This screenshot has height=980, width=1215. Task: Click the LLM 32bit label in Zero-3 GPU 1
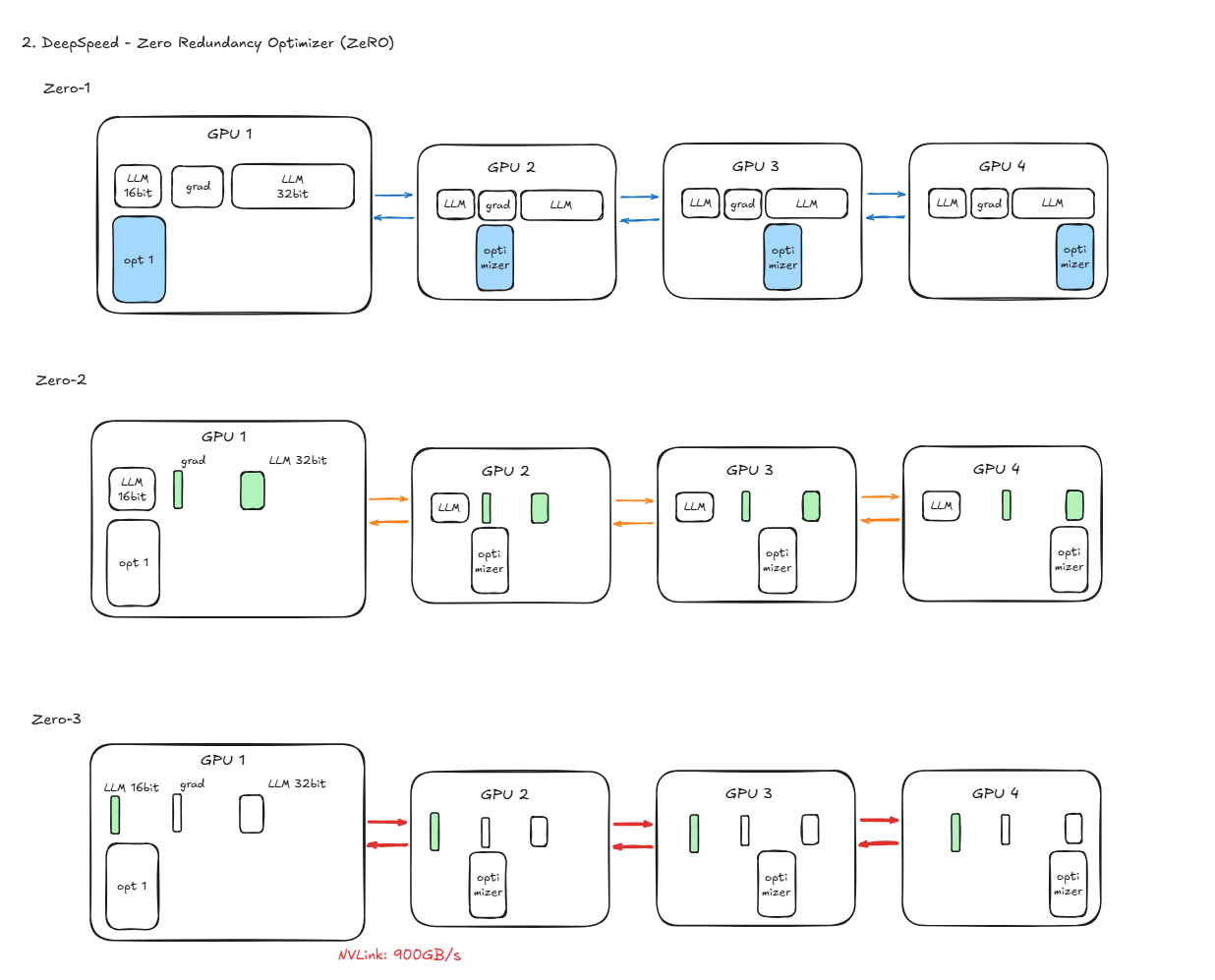coord(297,783)
